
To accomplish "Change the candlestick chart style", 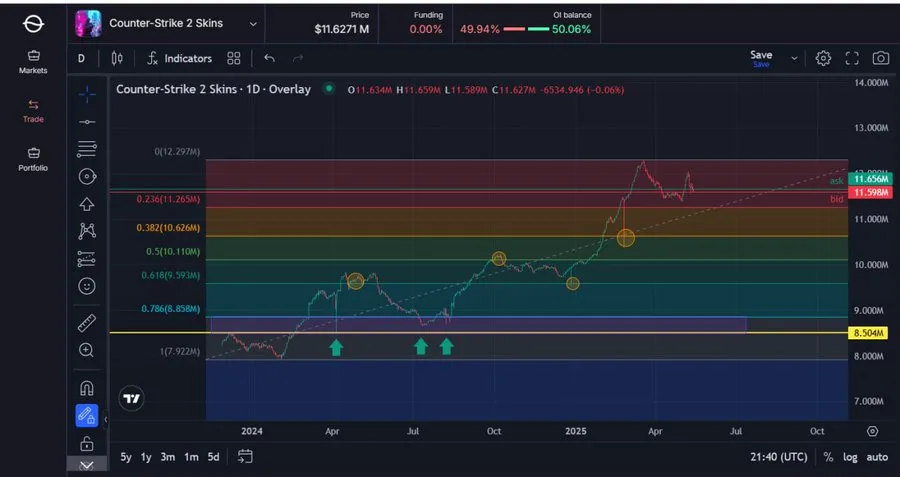I will click(x=117, y=59).
